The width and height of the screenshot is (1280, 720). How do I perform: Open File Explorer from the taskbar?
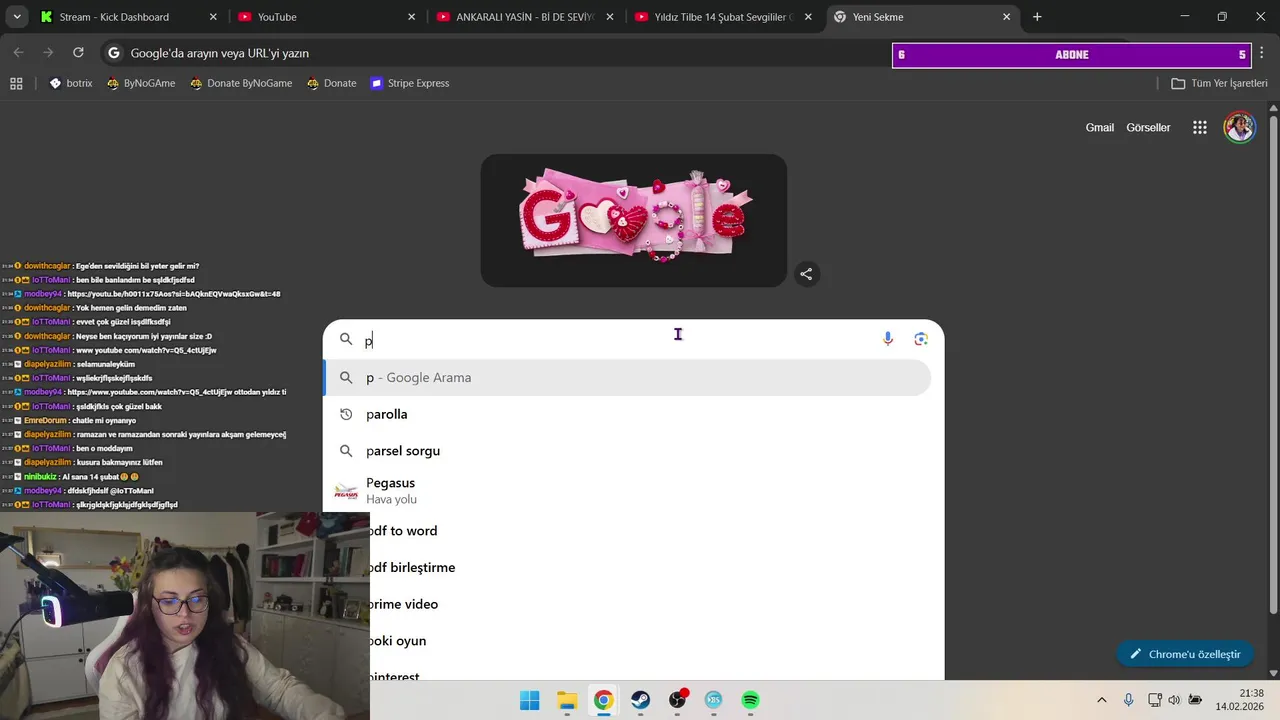point(567,700)
